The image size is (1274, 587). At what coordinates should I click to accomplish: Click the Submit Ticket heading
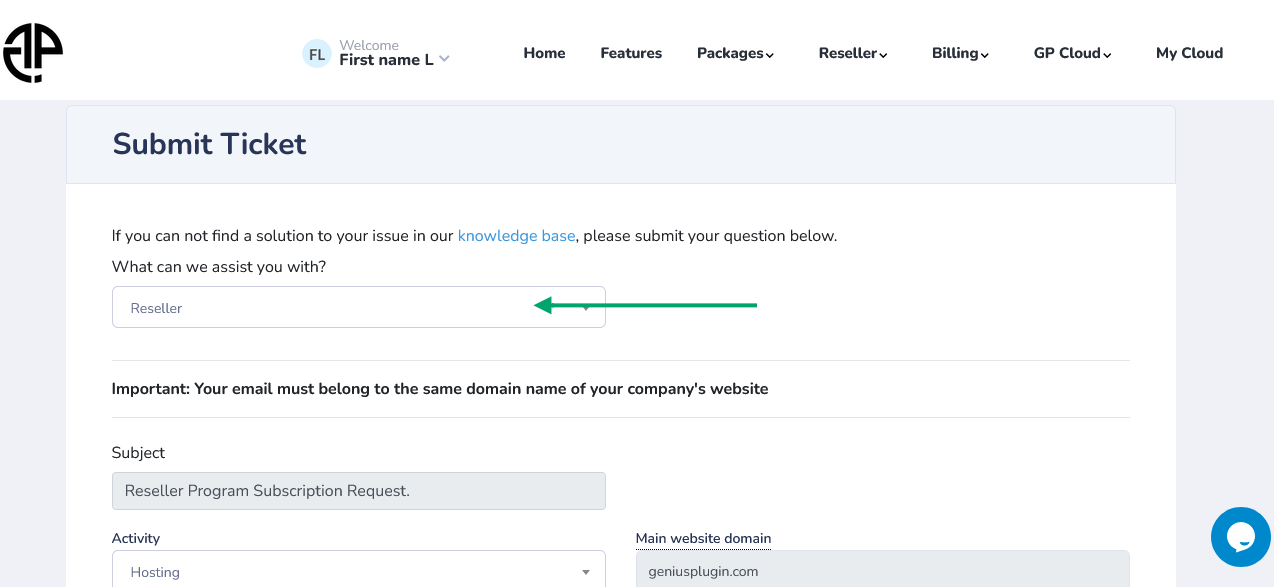(209, 144)
